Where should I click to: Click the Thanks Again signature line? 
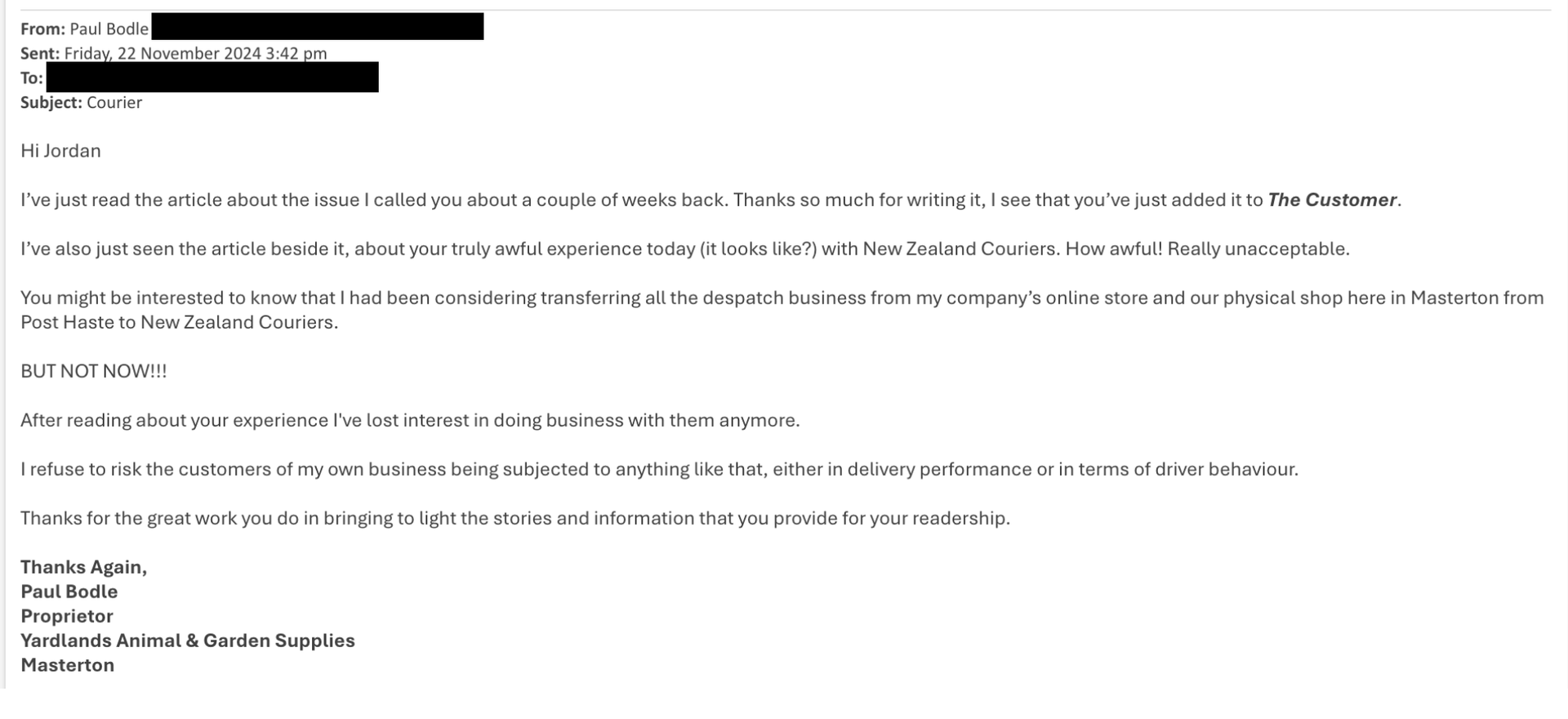(84, 567)
